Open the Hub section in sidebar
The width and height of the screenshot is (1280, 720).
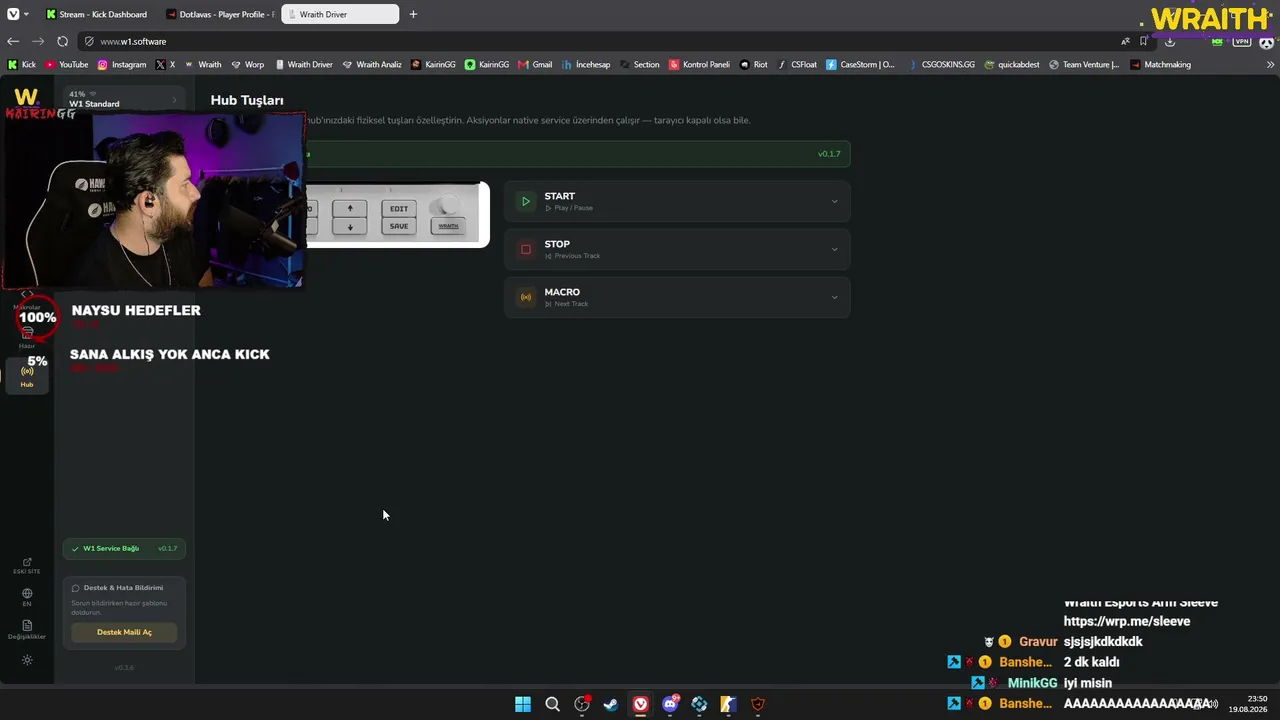pyautogui.click(x=27, y=376)
